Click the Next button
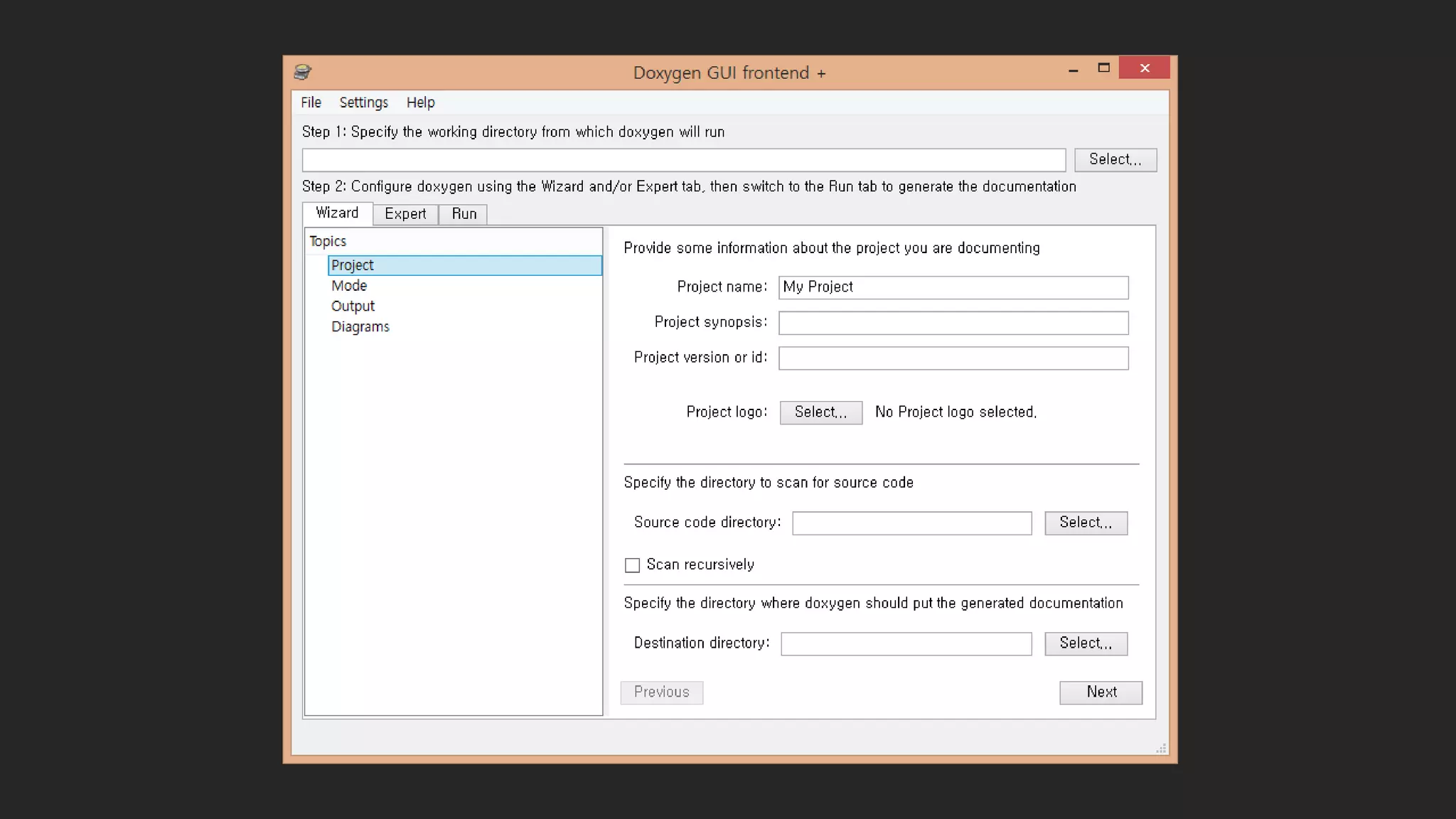 (1101, 692)
